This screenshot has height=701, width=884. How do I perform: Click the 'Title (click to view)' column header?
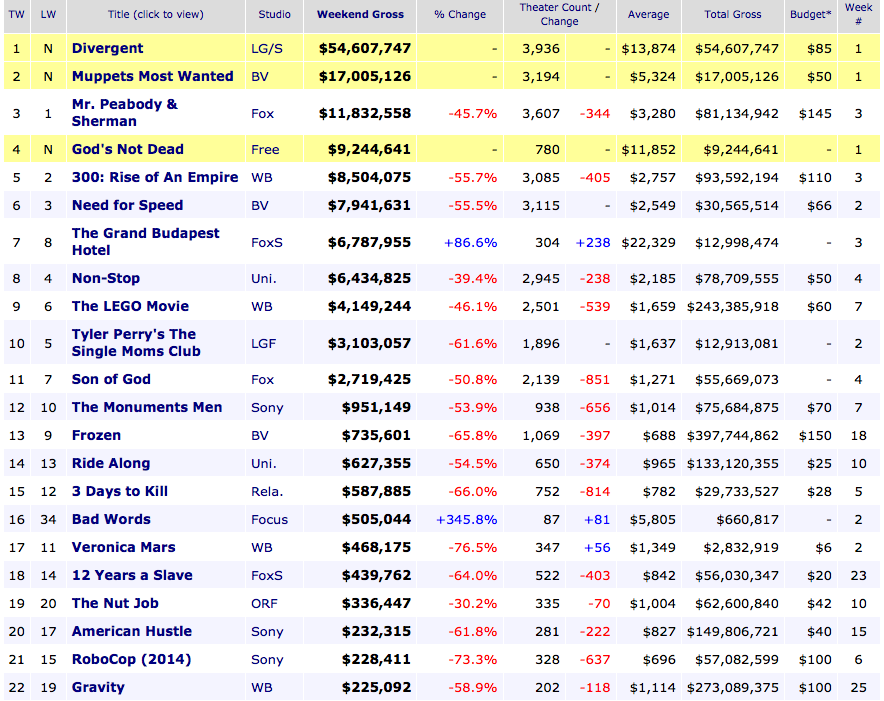point(156,15)
